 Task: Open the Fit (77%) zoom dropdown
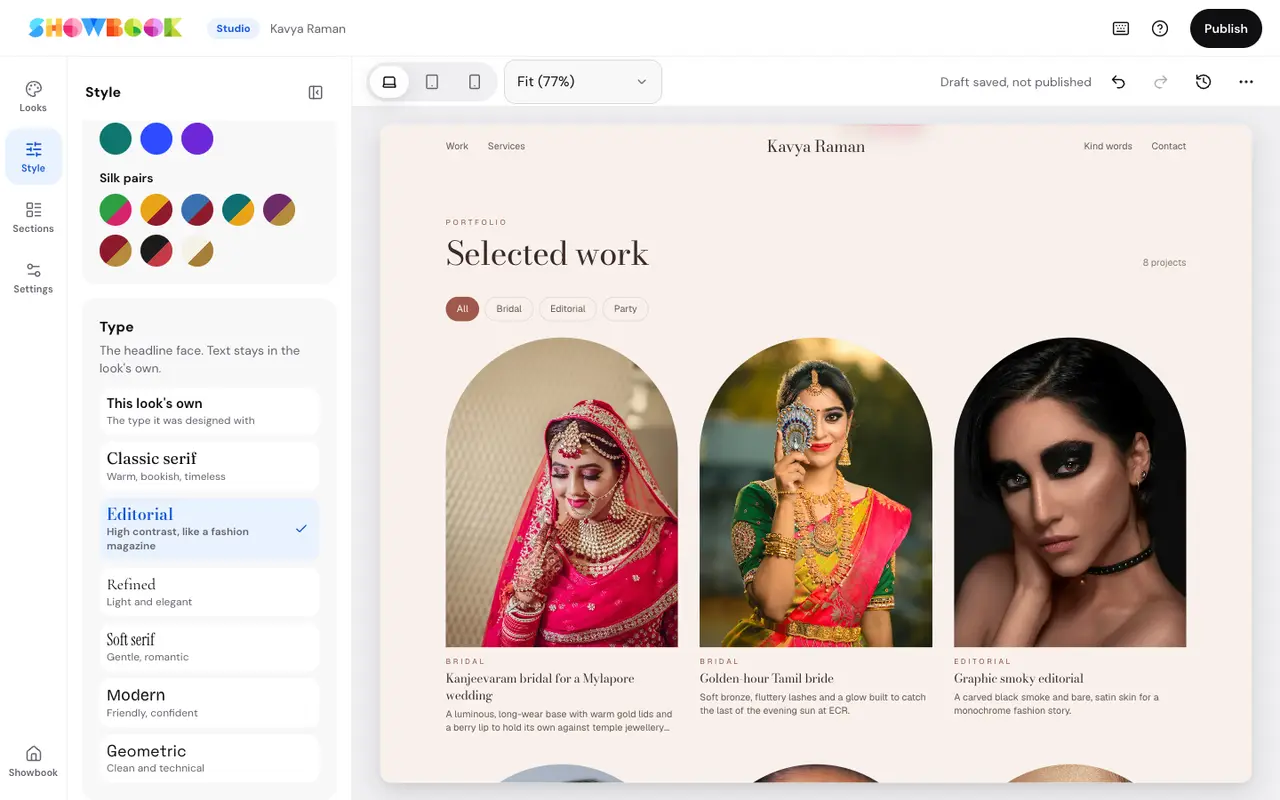click(x=583, y=82)
